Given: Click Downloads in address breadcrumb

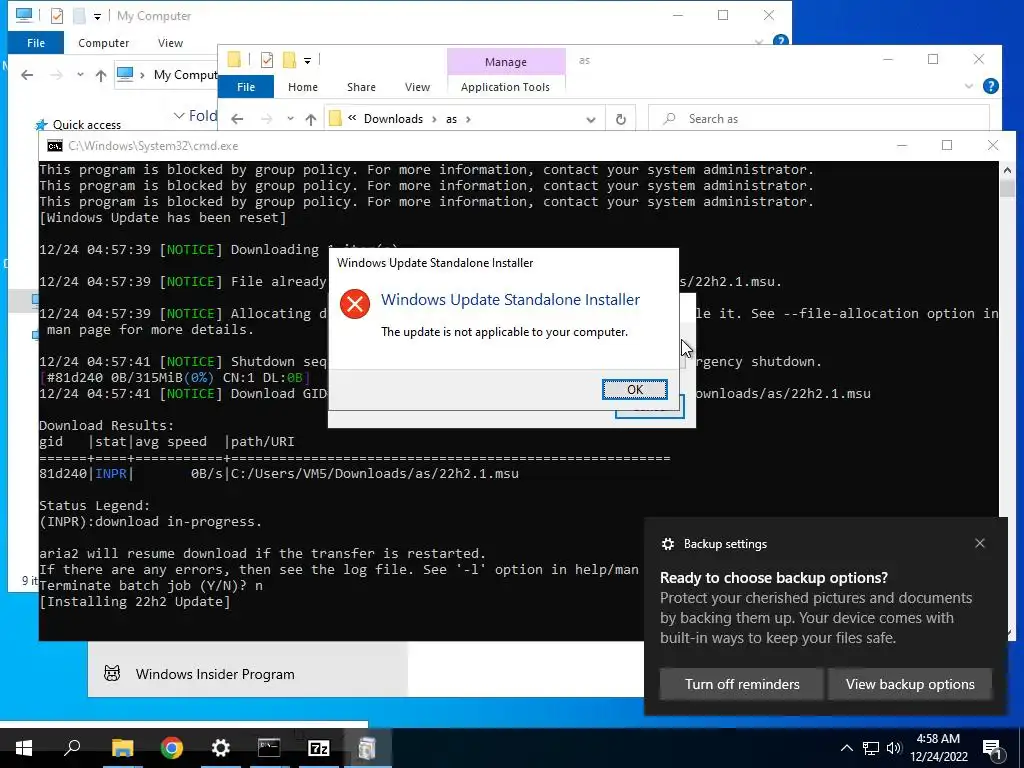Looking at the screenshot, I should click(393, 119).
